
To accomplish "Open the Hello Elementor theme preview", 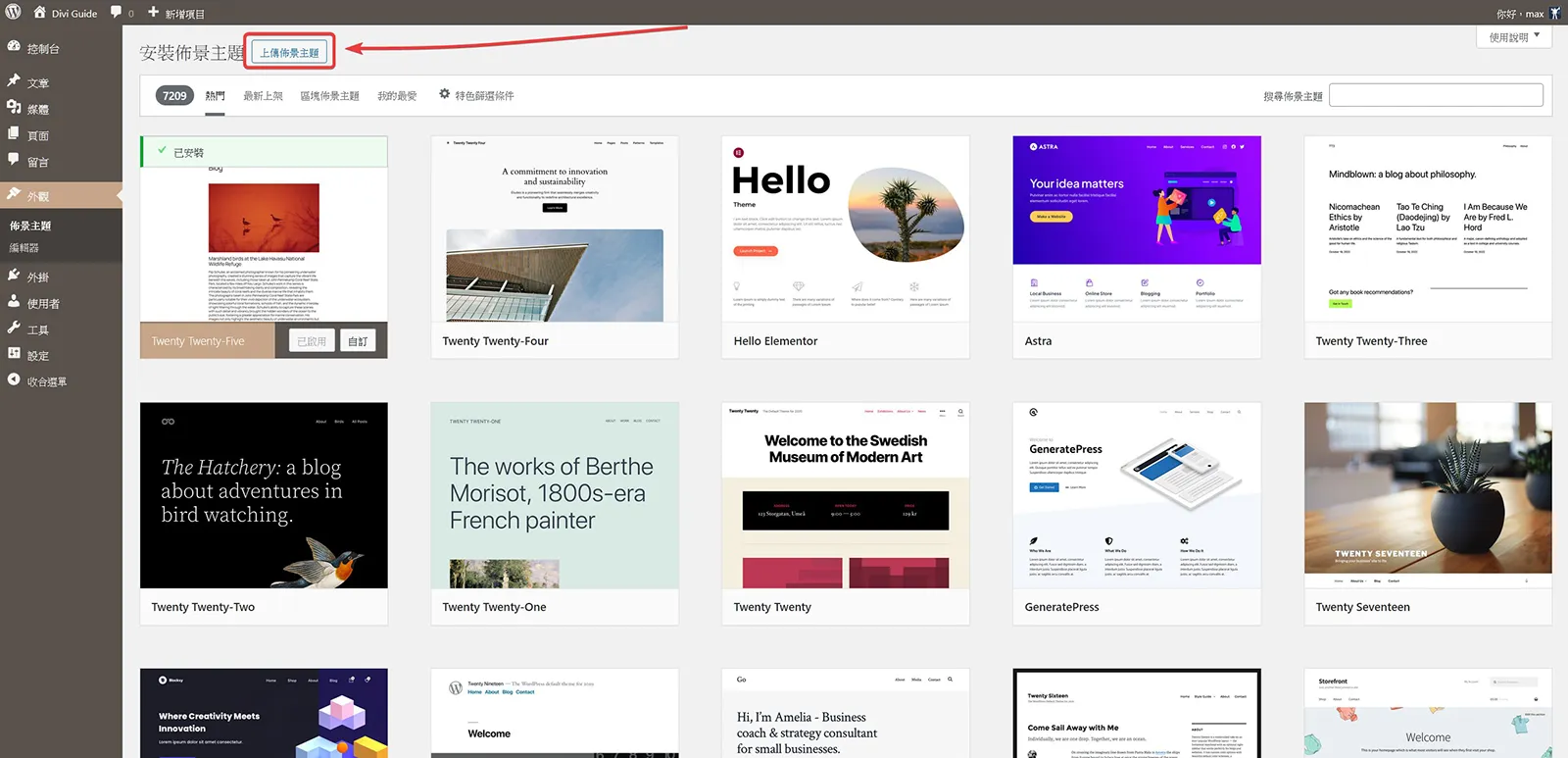I will (x=846, y=228).
